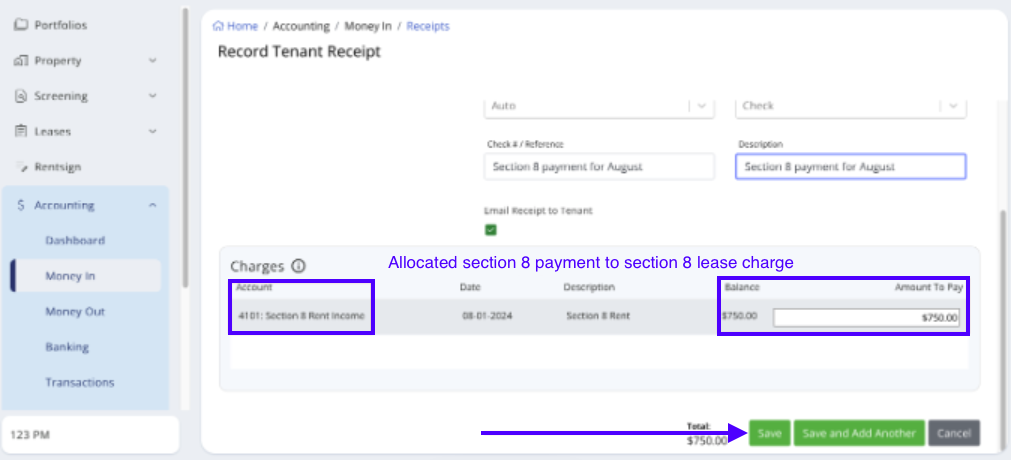Click the Receipts breadcrumb link

pos(427,26)
